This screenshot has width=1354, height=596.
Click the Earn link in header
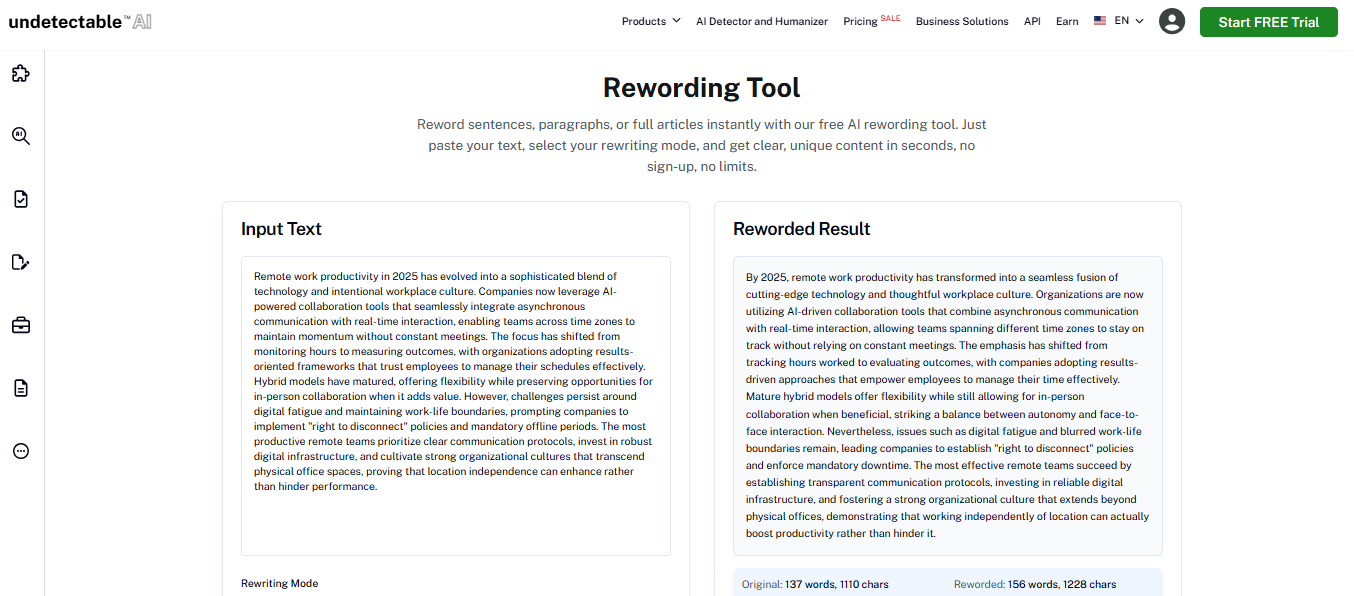1067,21
